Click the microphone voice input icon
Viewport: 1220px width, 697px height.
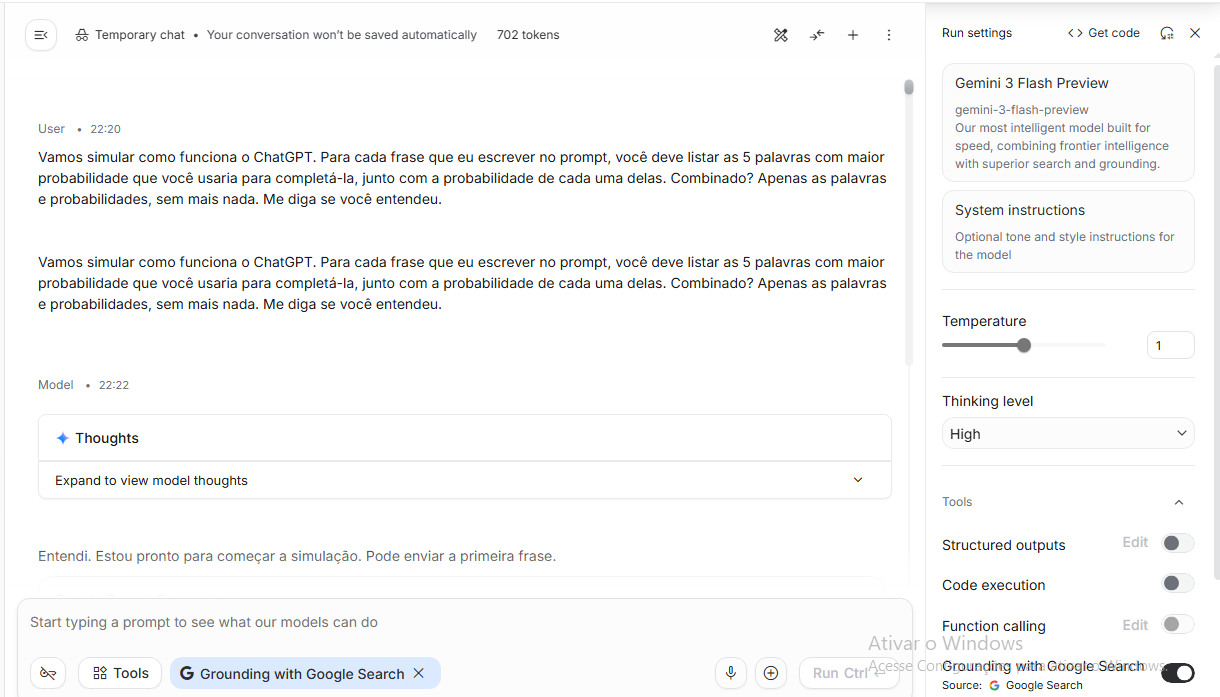[x=731, y=673]
